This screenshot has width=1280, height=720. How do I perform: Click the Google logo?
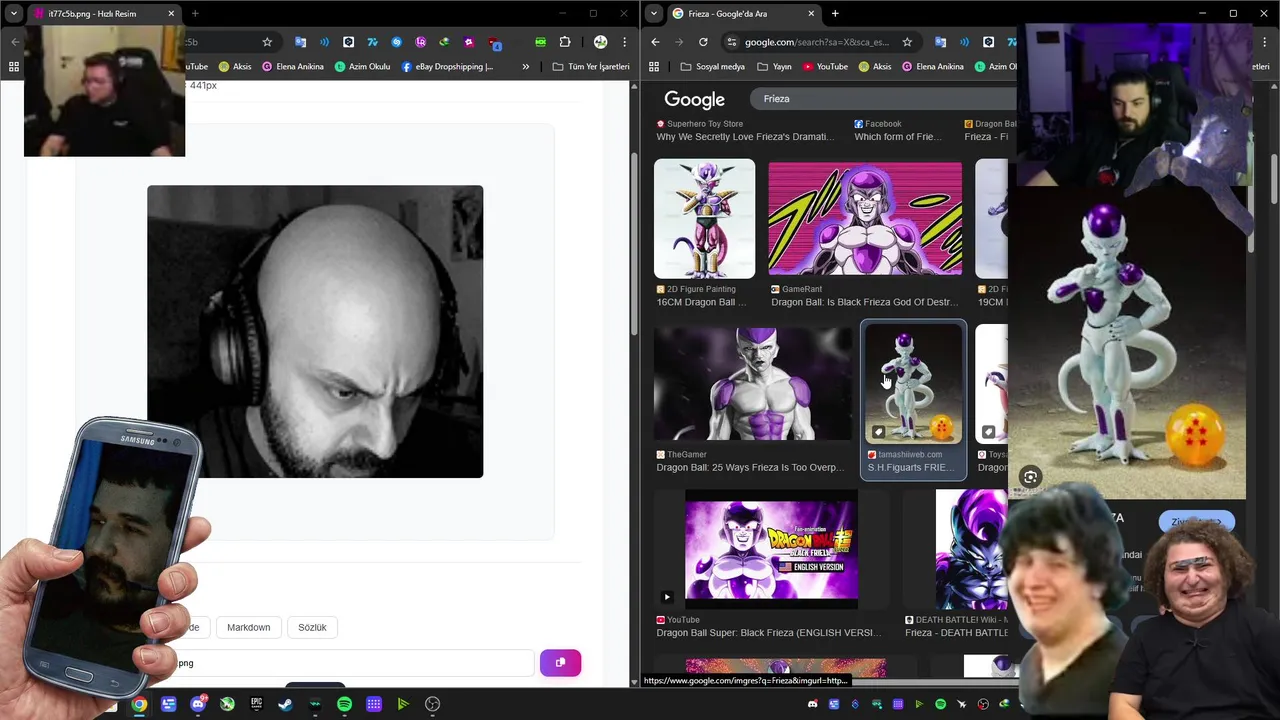[694, 99]
